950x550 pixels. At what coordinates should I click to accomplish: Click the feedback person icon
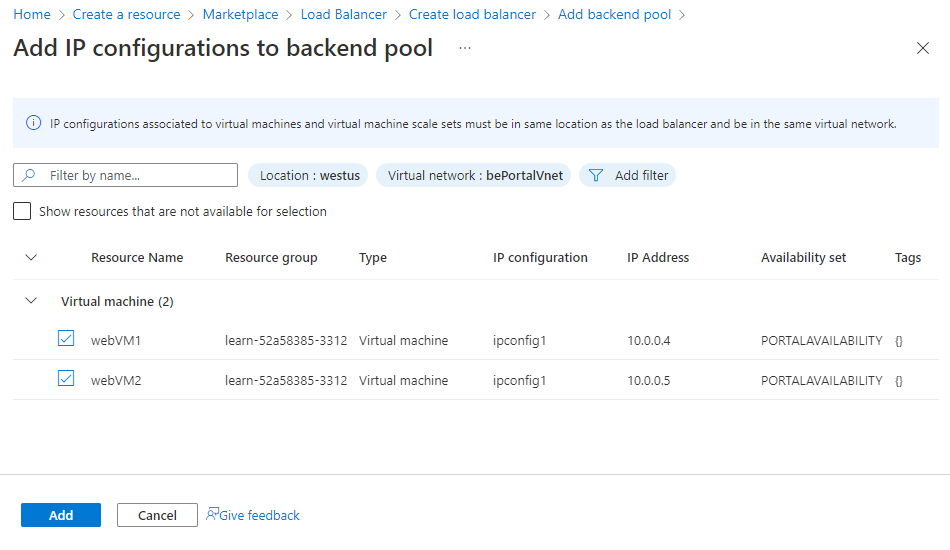click(x=211, y=514)
